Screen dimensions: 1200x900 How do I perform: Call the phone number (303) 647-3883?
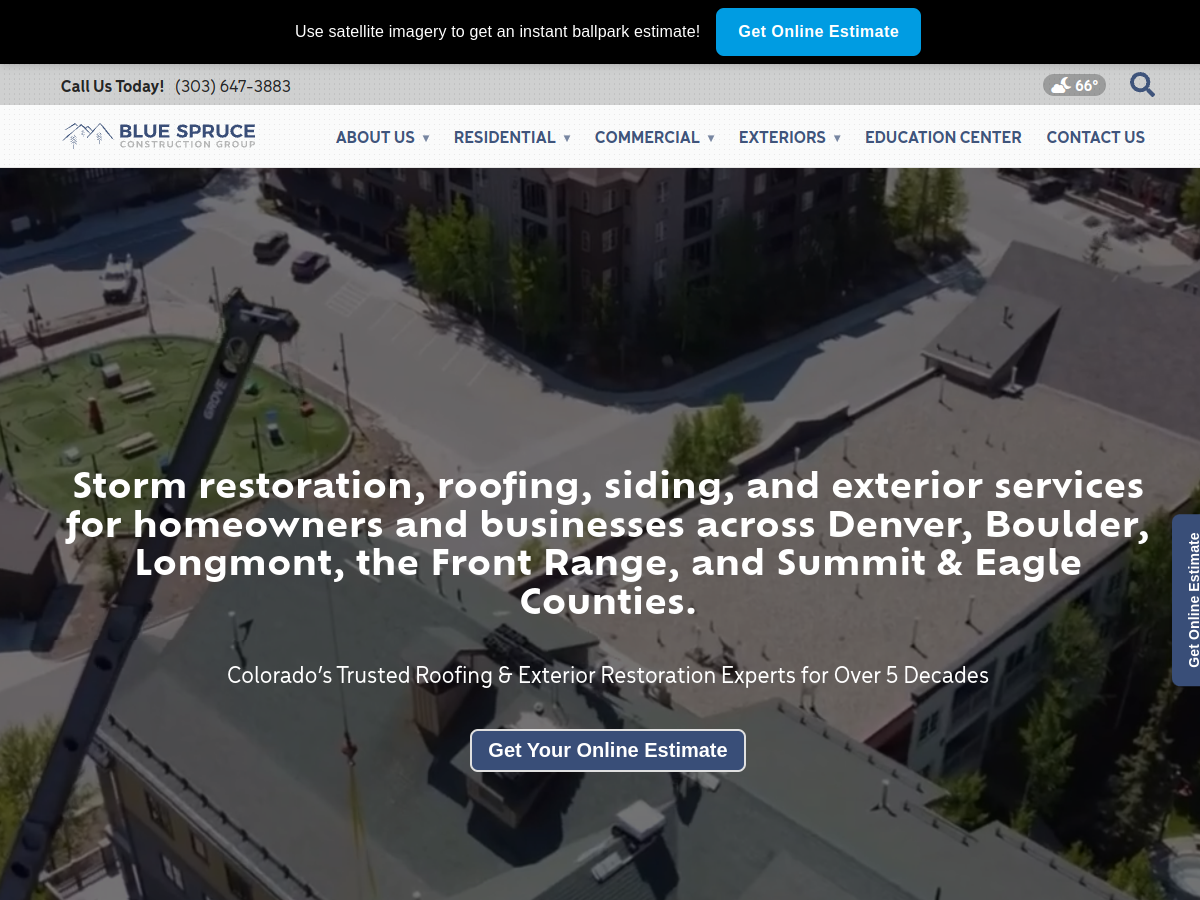click(233, 86)
